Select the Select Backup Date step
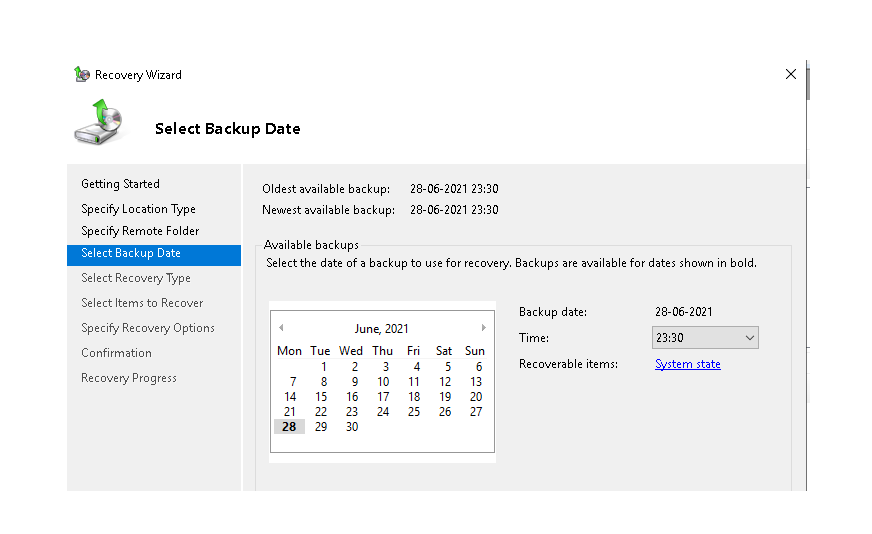This screenshot has width=872, height=534. [154, 255]
